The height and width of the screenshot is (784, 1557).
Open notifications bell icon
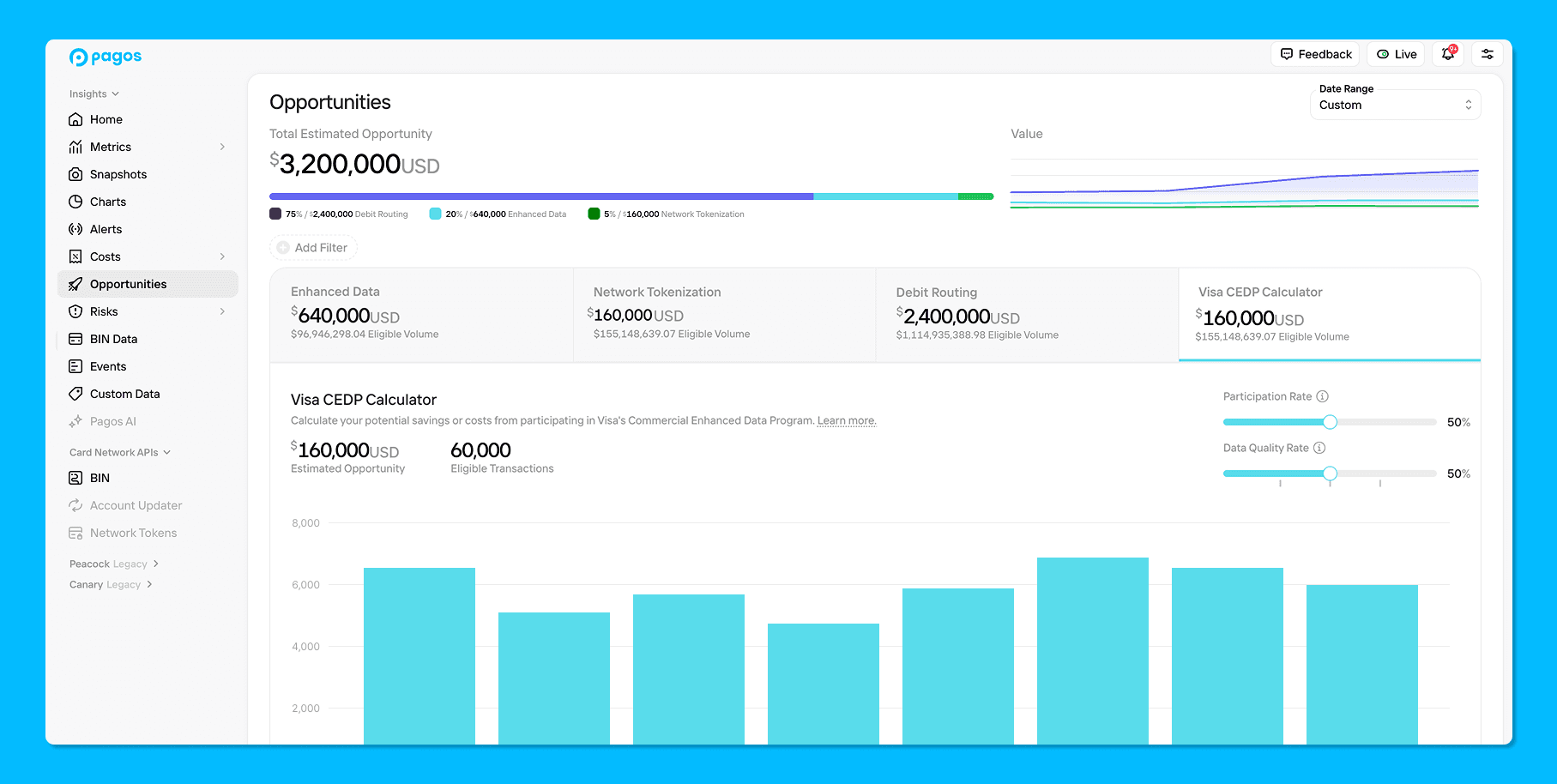pyautogui.click(x=1448, y=54)
